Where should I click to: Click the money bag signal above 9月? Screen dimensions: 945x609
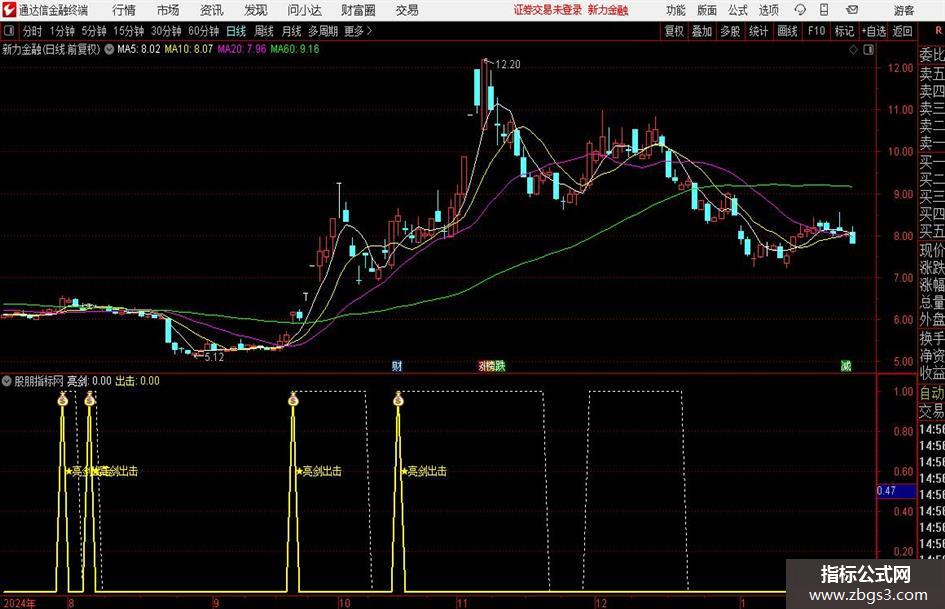point(294,399)
